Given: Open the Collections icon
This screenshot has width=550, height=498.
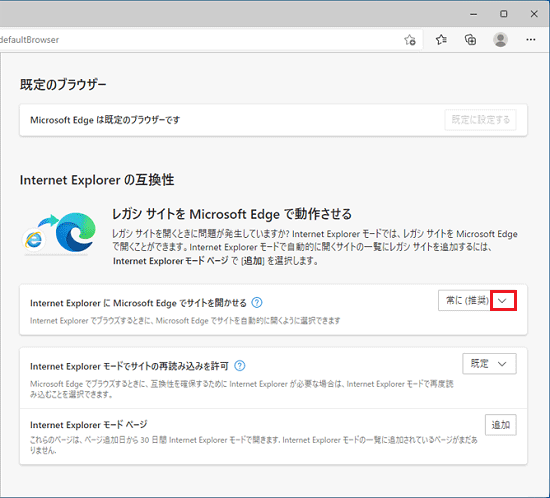Looking at the screenshot, I should [470, 40].
